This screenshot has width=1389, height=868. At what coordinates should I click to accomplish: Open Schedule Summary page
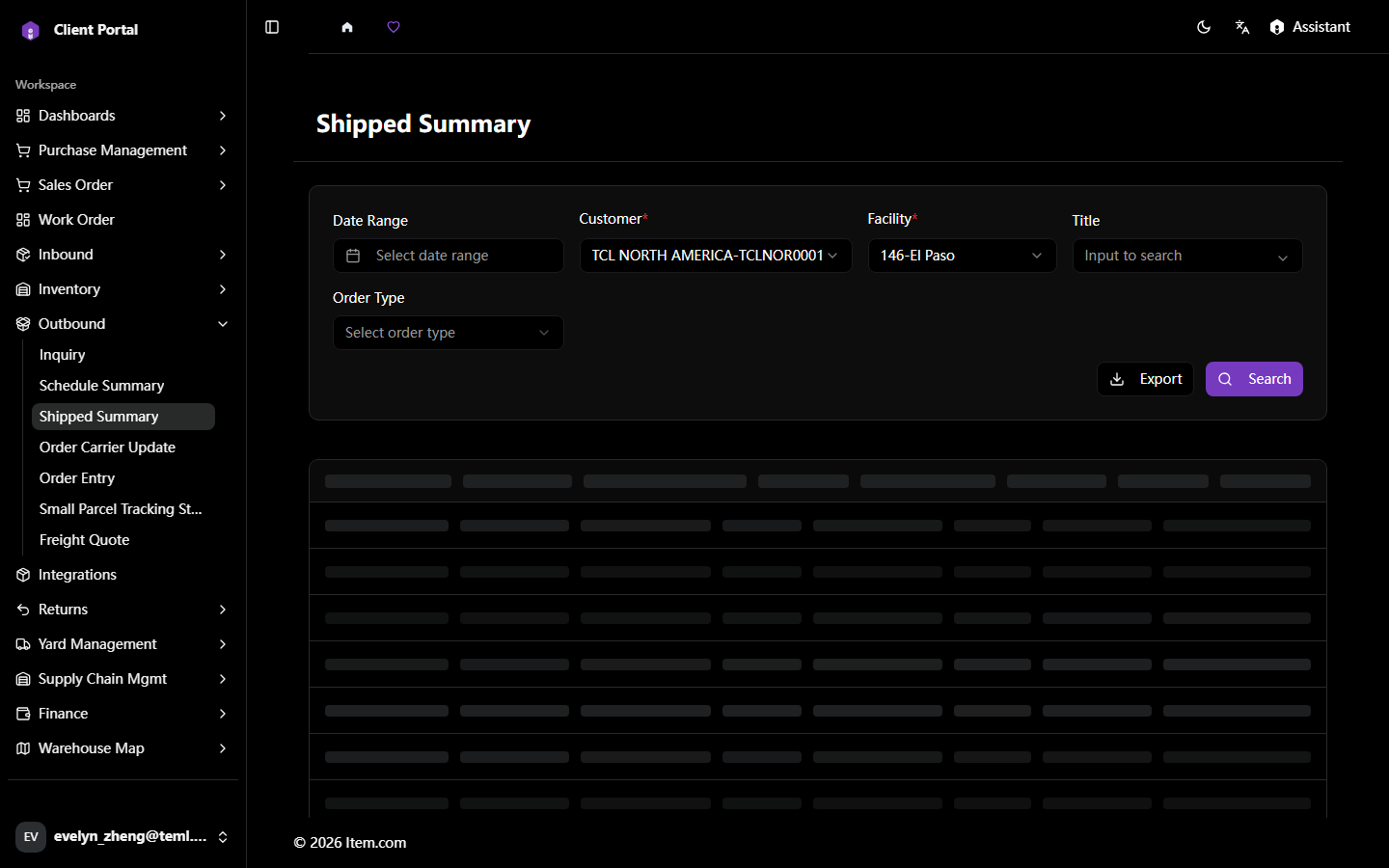pos(123,386)
